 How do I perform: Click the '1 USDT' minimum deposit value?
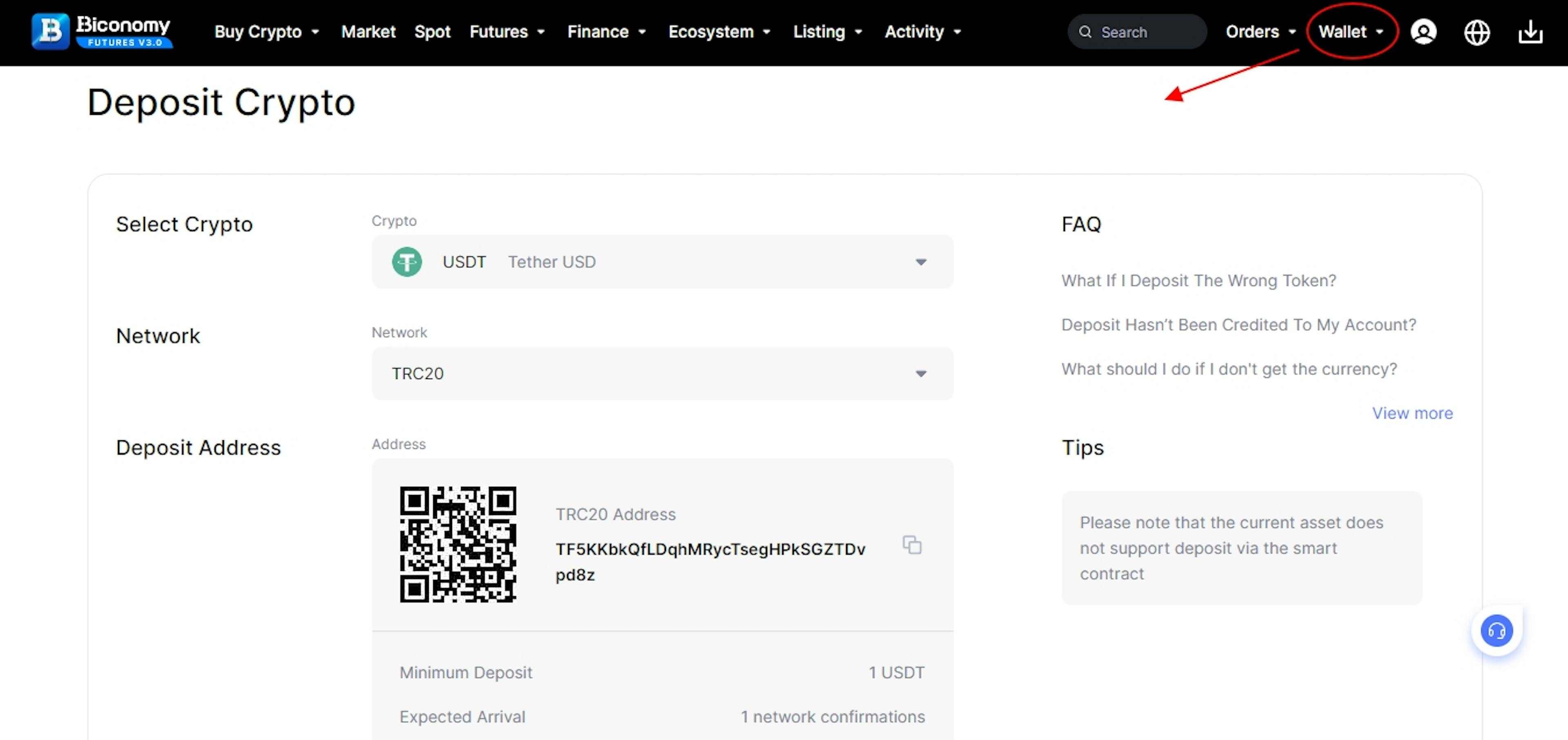[896, 673]
